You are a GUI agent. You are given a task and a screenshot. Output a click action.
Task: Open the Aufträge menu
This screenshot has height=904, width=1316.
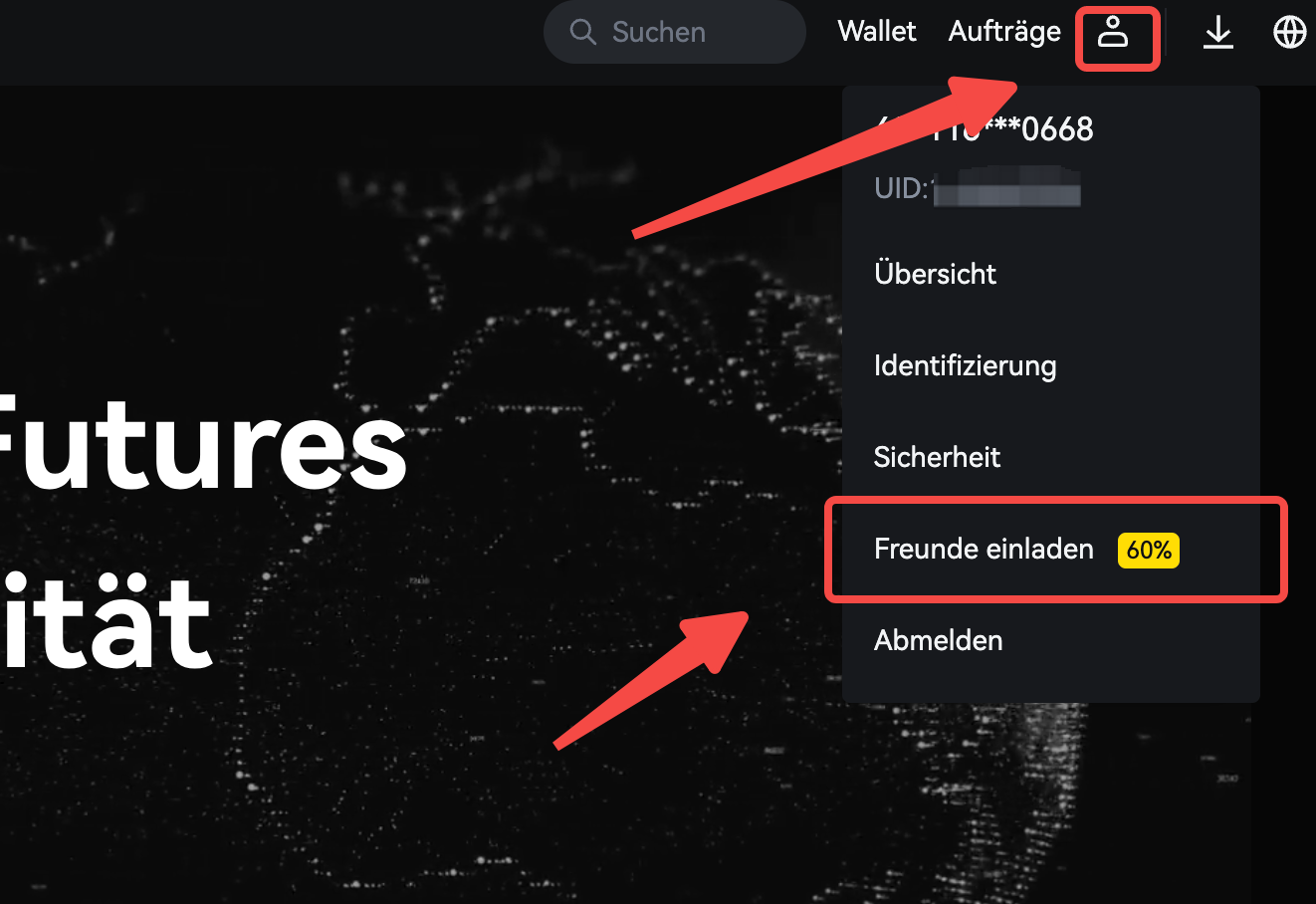(x=1004, y=32)
